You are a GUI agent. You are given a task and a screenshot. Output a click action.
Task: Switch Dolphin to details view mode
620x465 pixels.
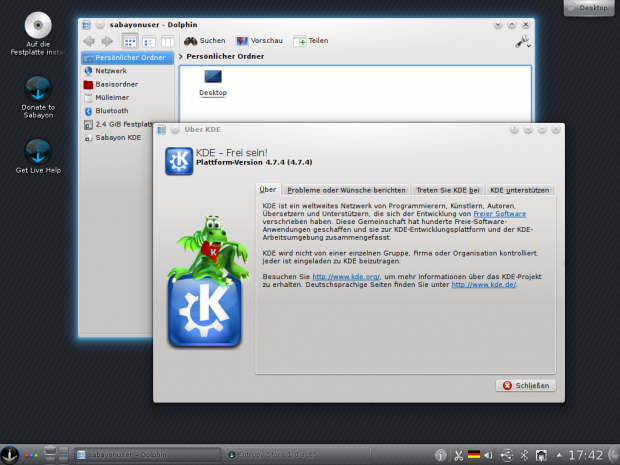click(149, 41)
